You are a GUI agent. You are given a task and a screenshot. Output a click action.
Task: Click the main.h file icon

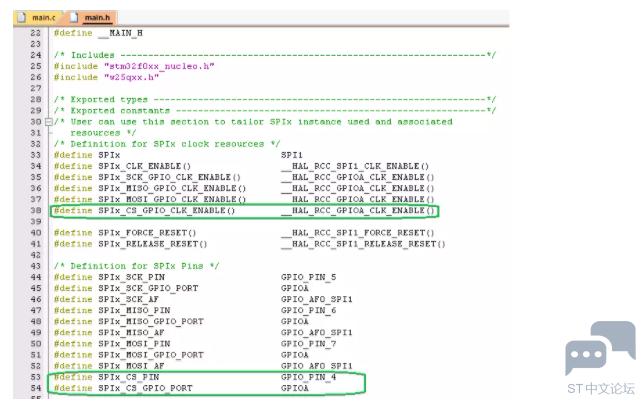(x=74, y=18)
